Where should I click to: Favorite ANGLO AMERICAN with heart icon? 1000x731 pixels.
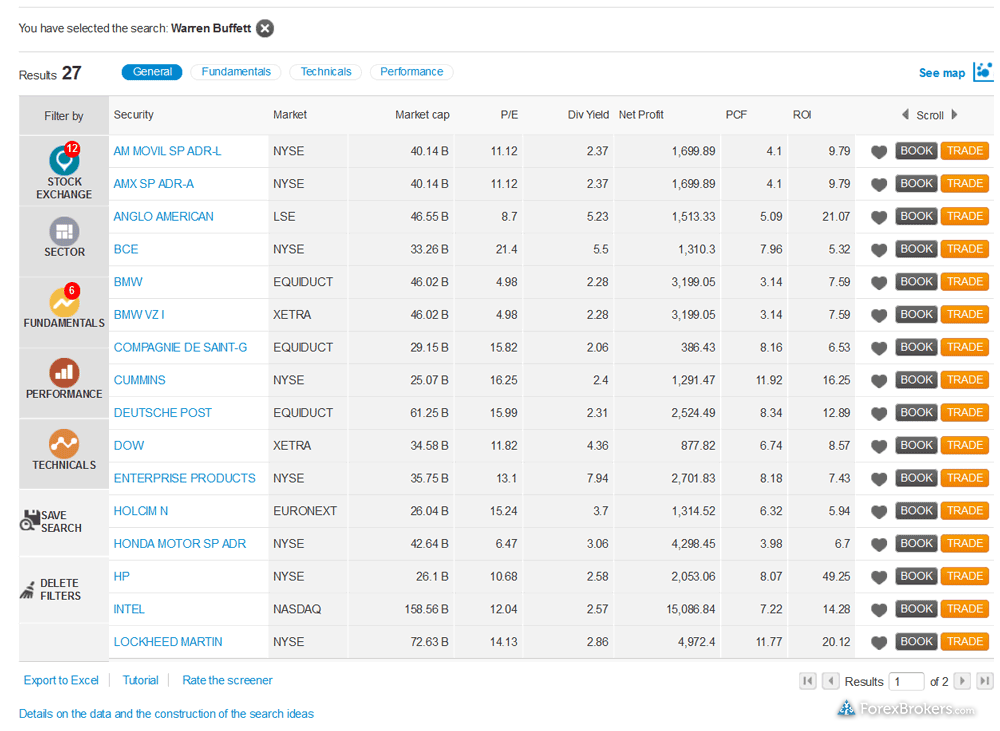[x=879, y=217]
